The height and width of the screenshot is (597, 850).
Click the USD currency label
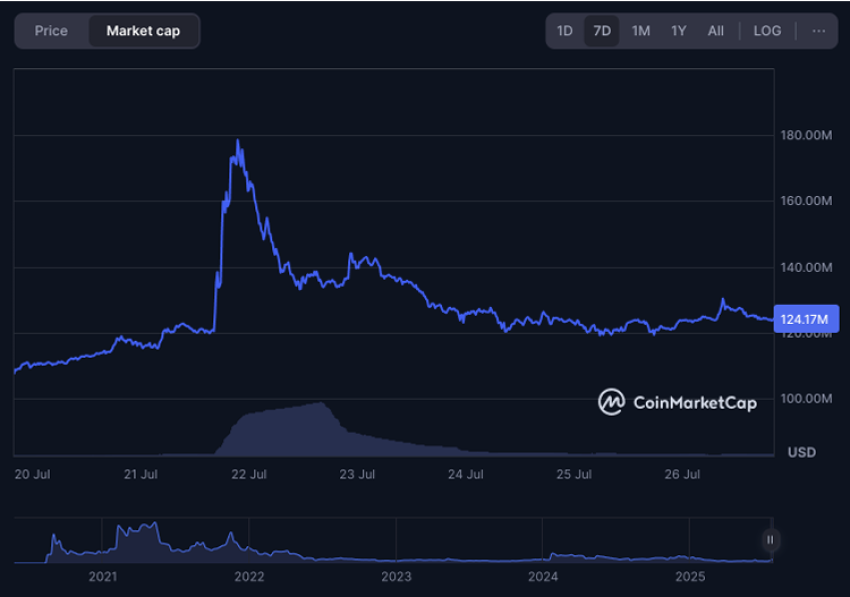click(801, 452)
